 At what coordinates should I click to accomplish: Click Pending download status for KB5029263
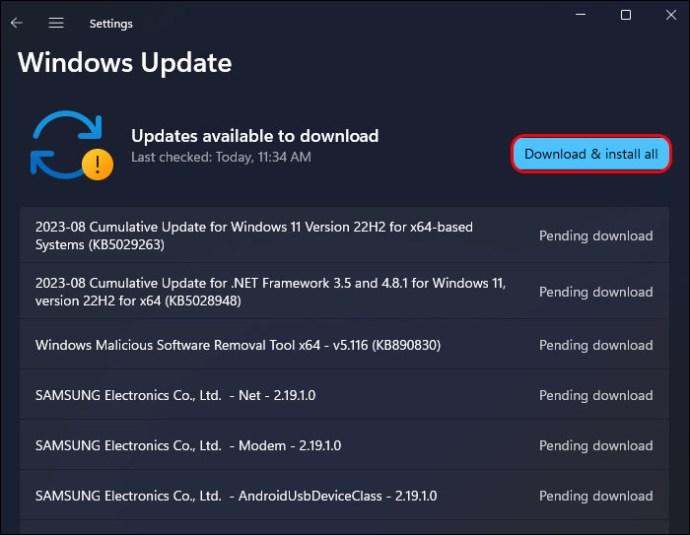596,236
